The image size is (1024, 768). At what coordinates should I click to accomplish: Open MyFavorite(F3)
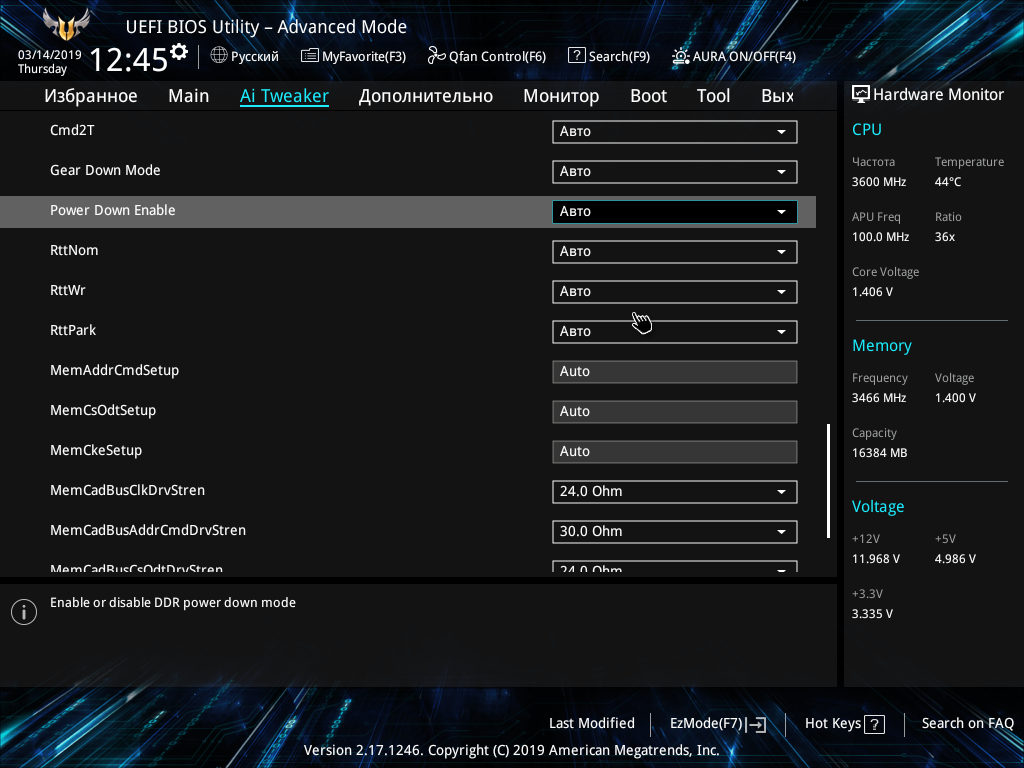[x=353, y=56]
